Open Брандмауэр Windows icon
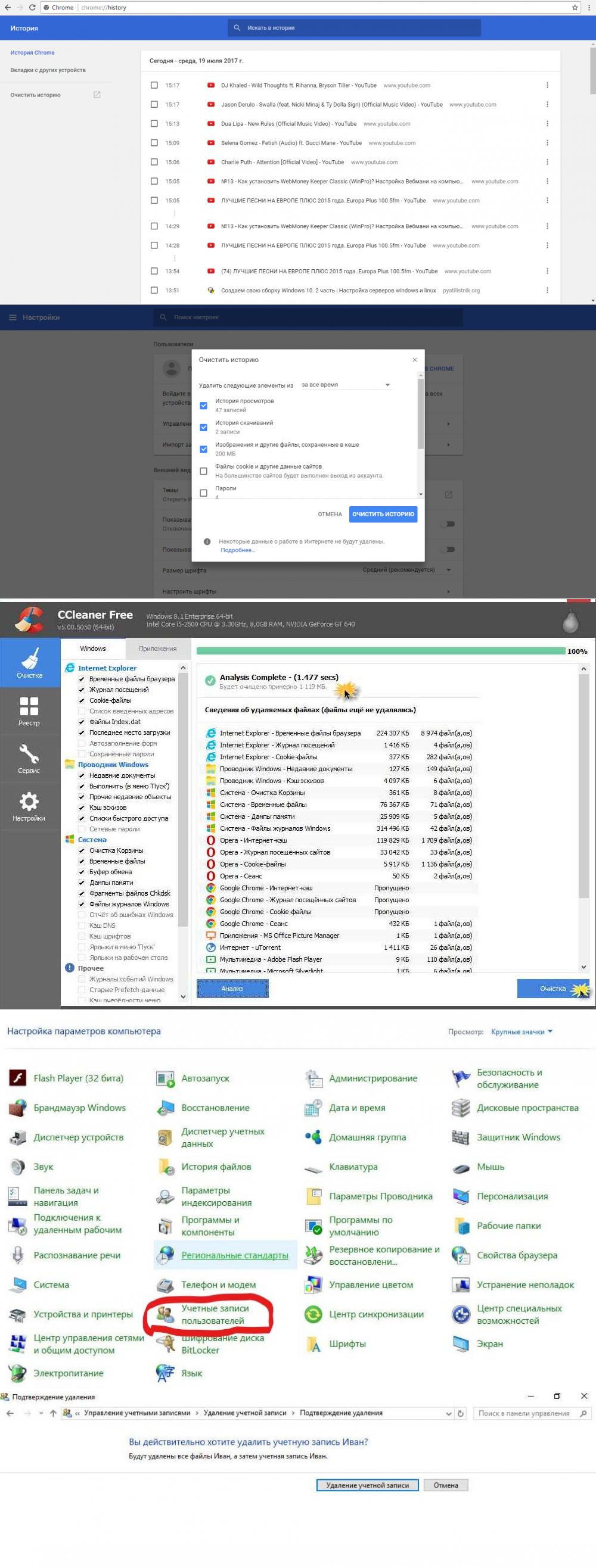 [x=17, y=1107]
